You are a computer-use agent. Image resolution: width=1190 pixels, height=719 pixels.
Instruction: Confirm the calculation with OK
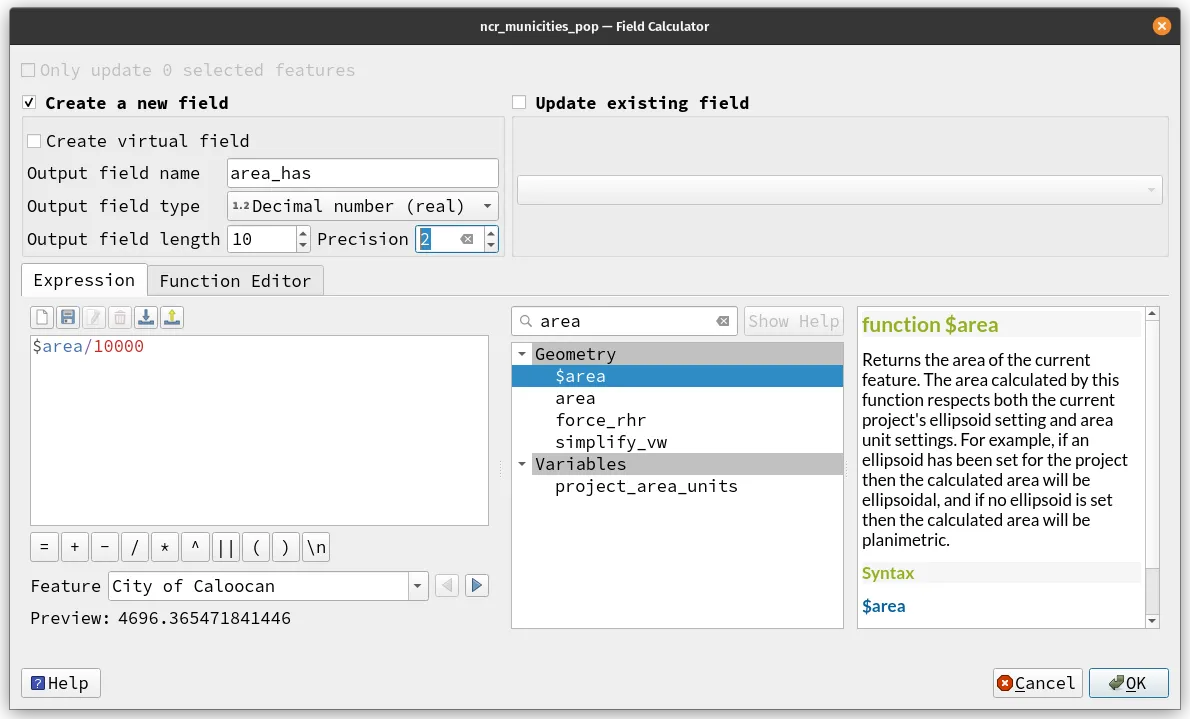coord(1128,683)
